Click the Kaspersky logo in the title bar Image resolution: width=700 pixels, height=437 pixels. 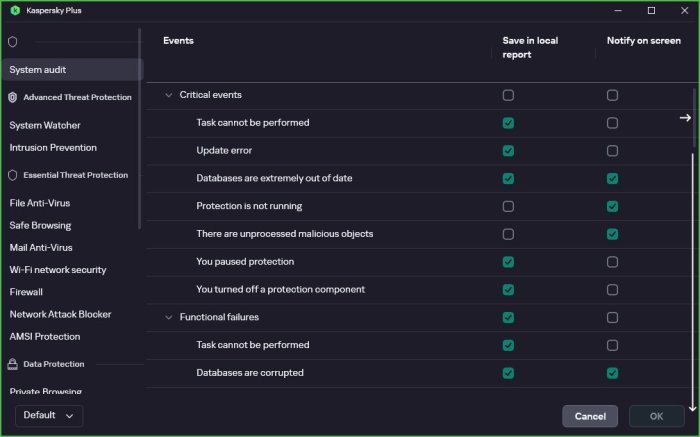(15, 10)
